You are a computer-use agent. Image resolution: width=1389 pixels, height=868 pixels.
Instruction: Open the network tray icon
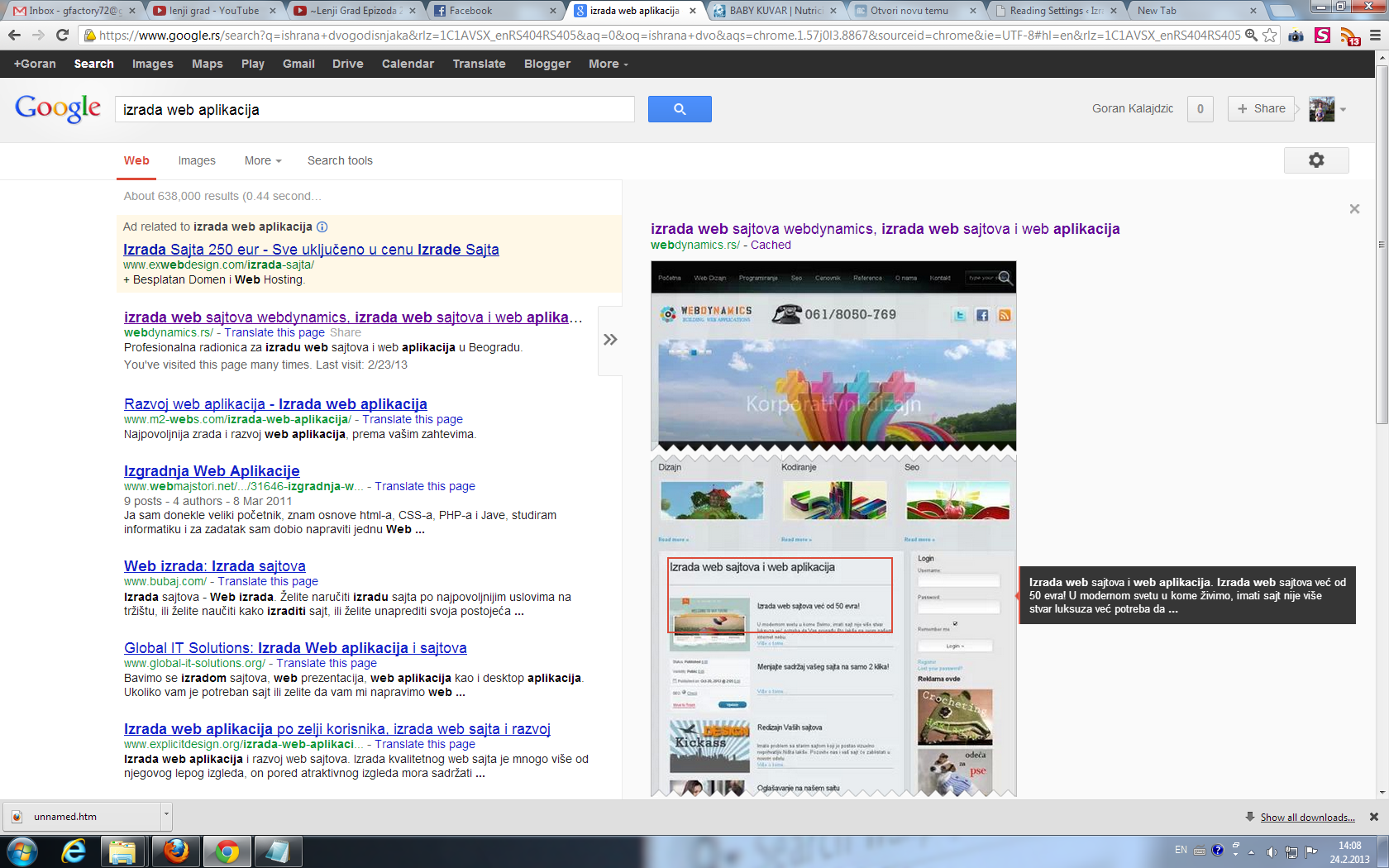[1291, 851]
